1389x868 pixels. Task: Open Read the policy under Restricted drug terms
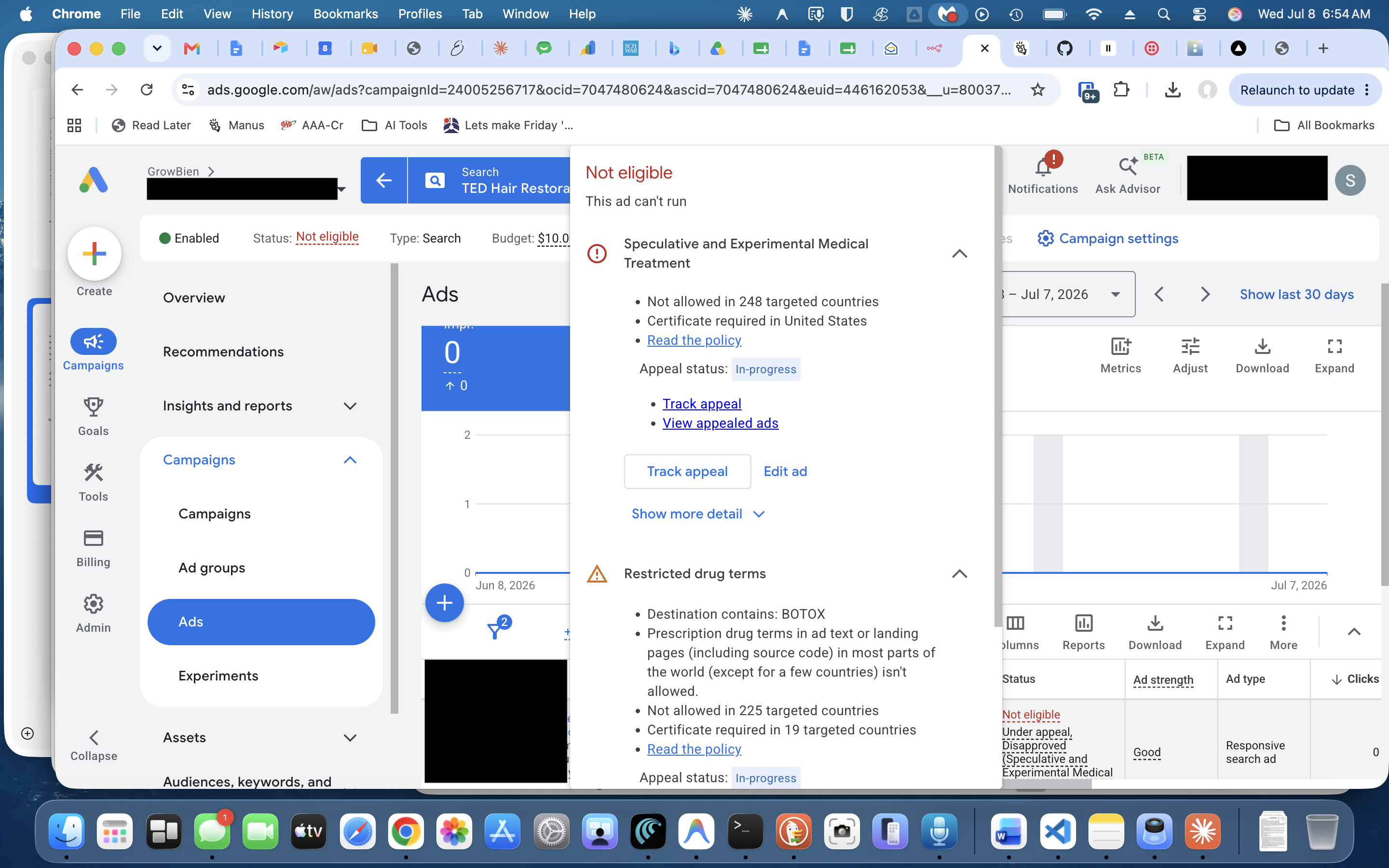694,749
